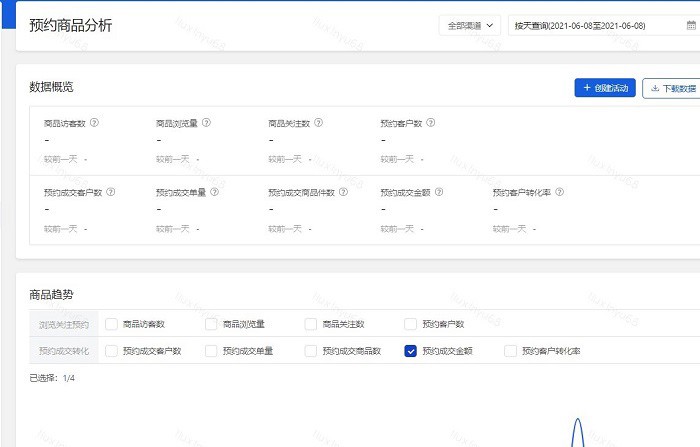
Task: Check the 商品关注数 trend checkbox
Action: [311, 324]
